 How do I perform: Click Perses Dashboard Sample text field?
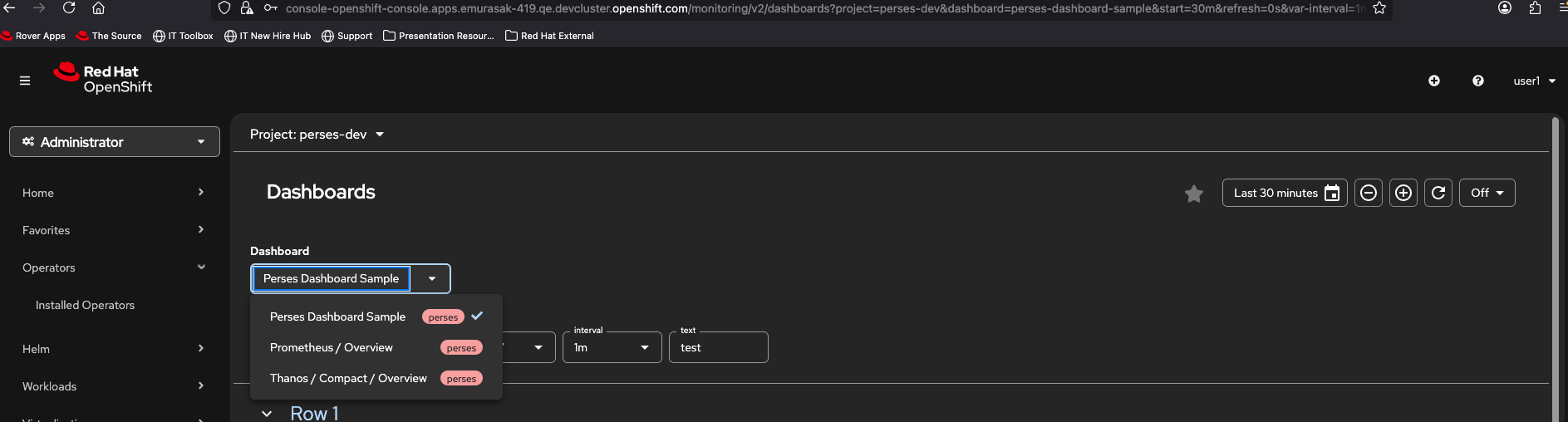[331, 278]
